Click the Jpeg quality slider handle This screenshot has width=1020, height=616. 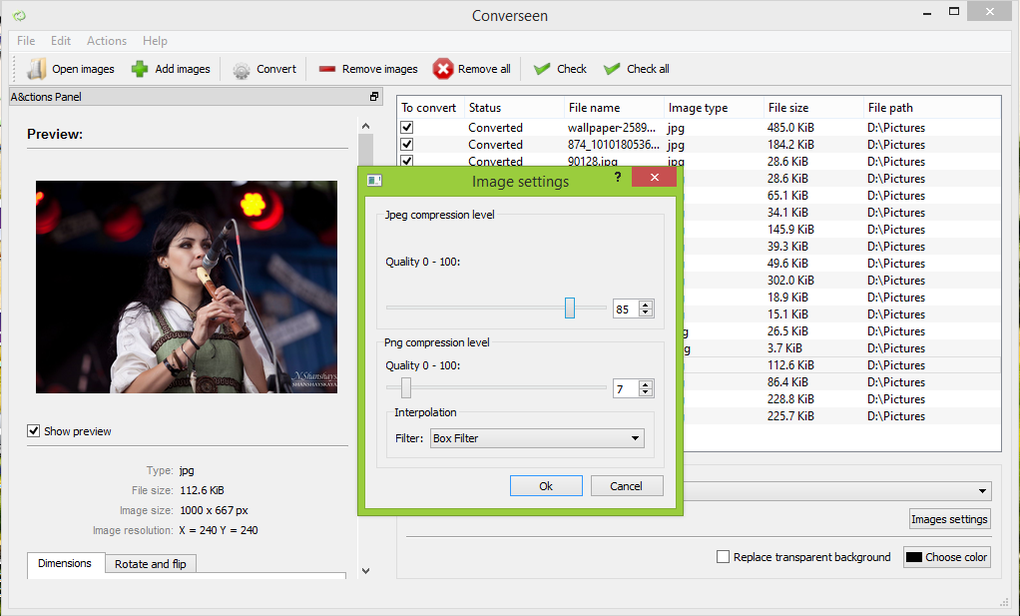(570, 308)
